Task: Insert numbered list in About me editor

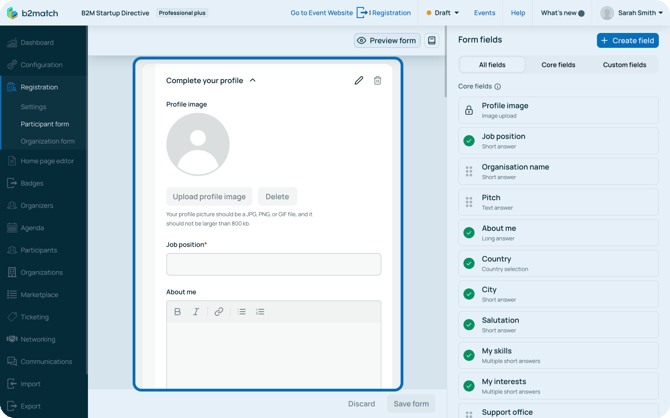Action: click(260, 312)
